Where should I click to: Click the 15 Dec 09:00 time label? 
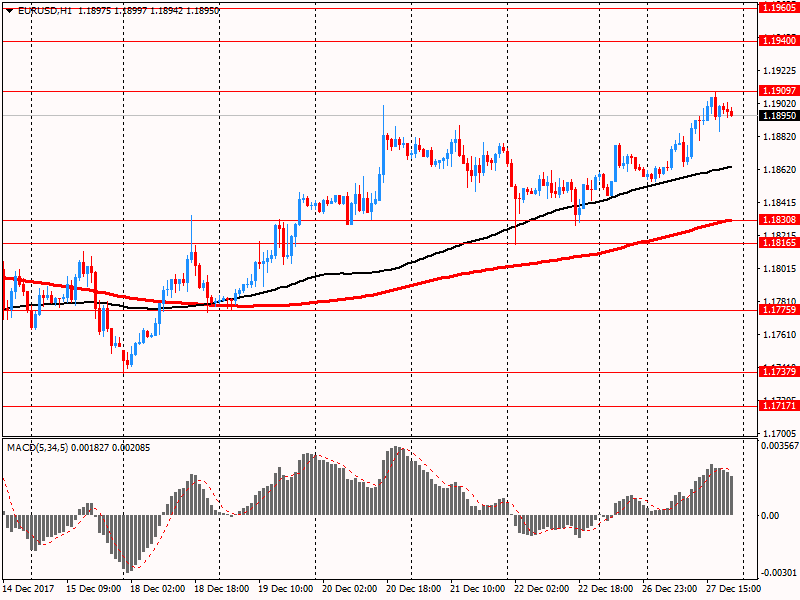94,588
